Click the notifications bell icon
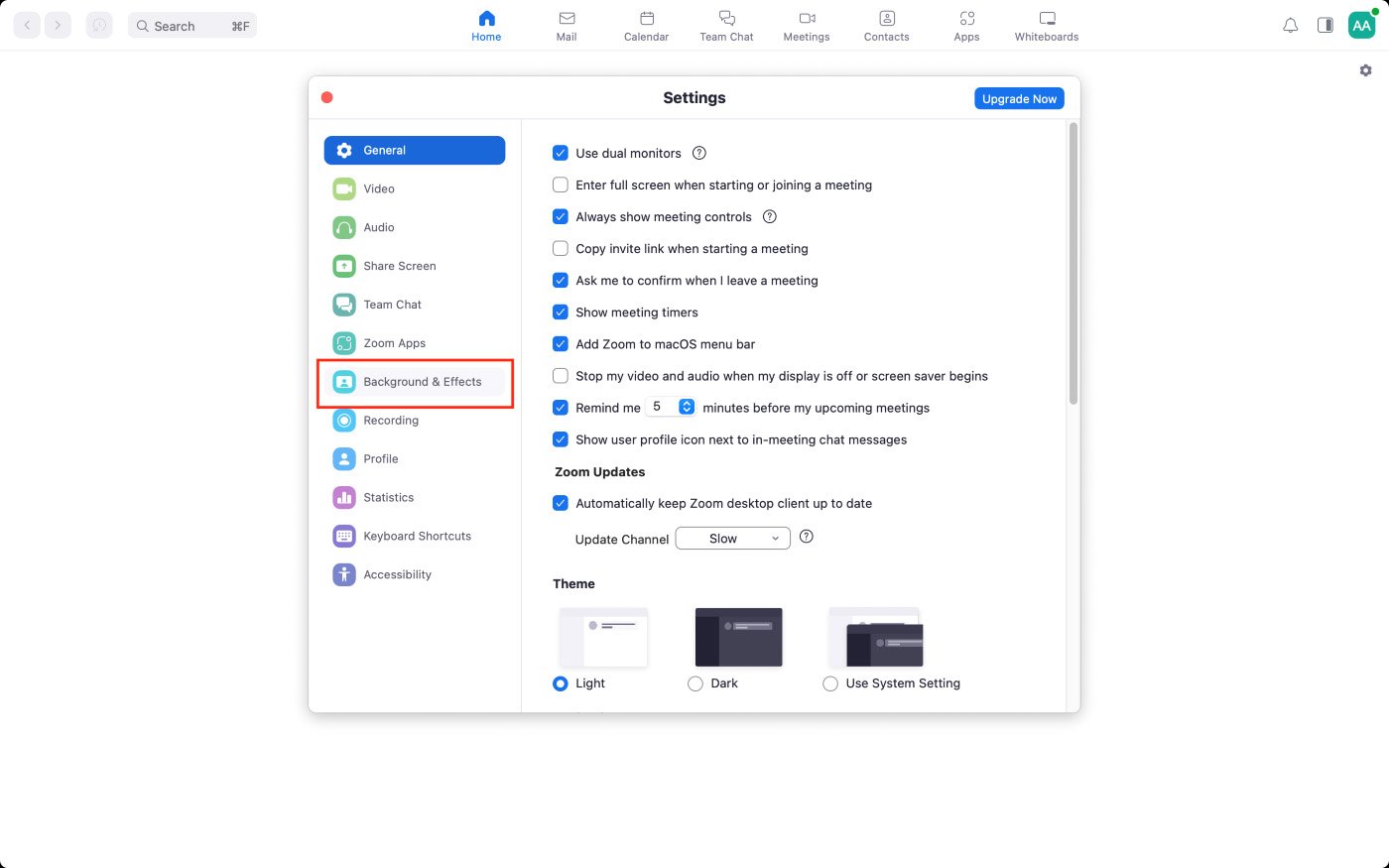The height and width of the screenshot is (868, 1389). pos(1290,26)
